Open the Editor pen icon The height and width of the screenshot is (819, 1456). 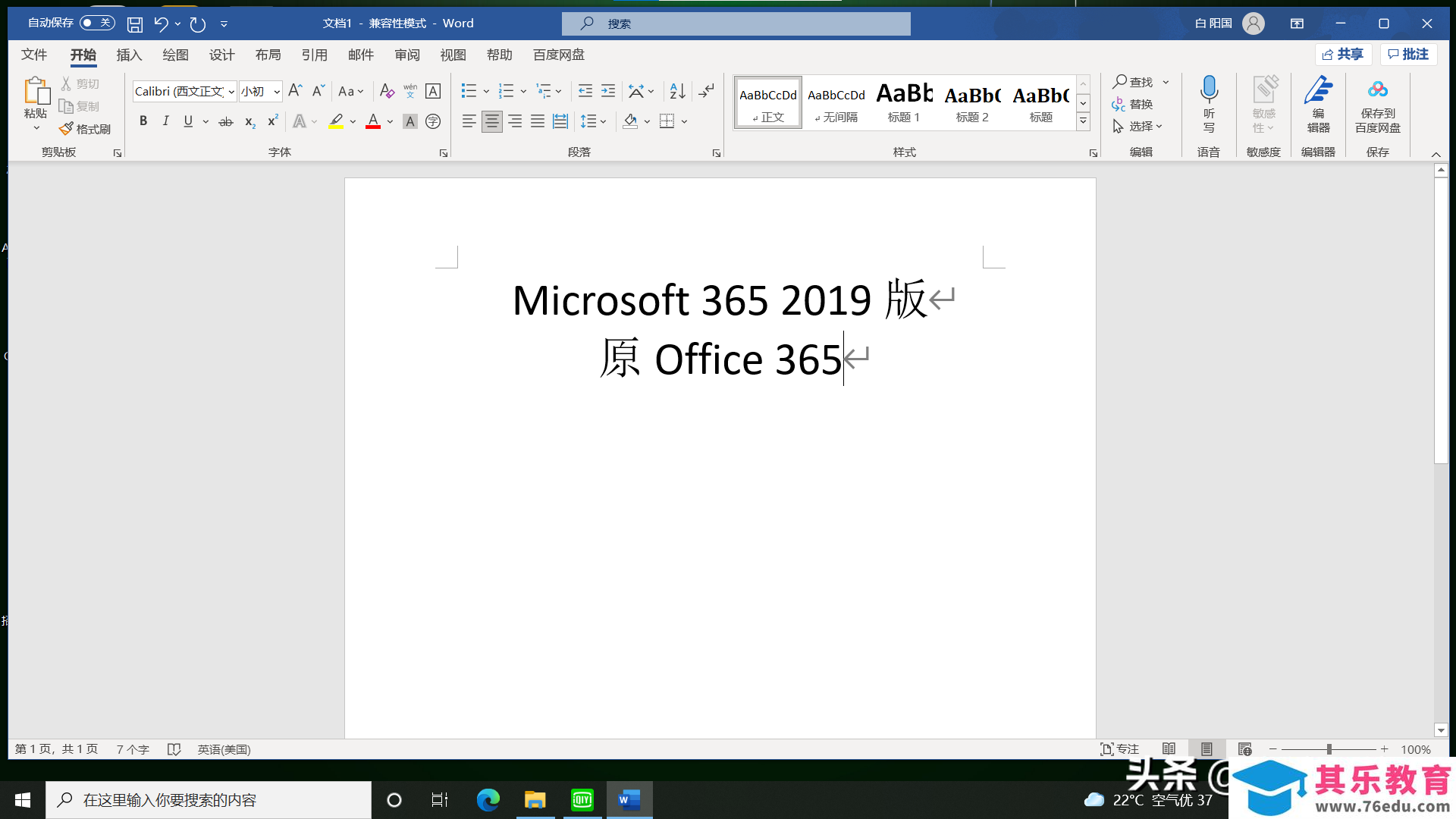(1318, 91)
